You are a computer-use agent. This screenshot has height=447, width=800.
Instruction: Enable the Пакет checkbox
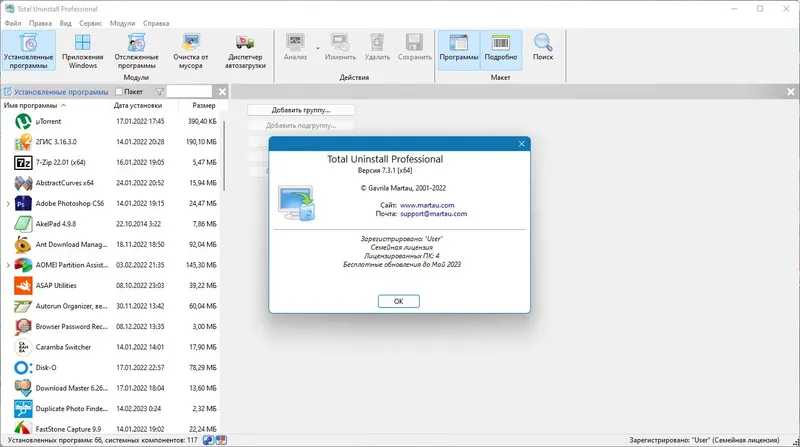pos(119,92)
